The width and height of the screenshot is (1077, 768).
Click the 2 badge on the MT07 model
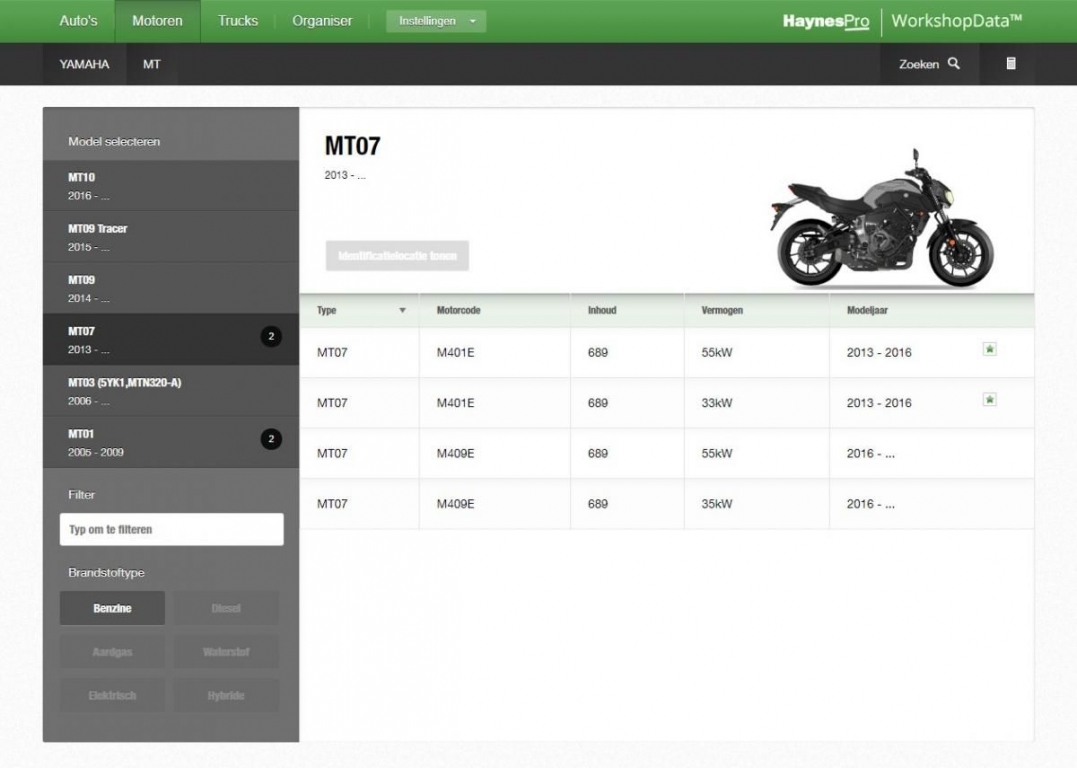[271, 336]
